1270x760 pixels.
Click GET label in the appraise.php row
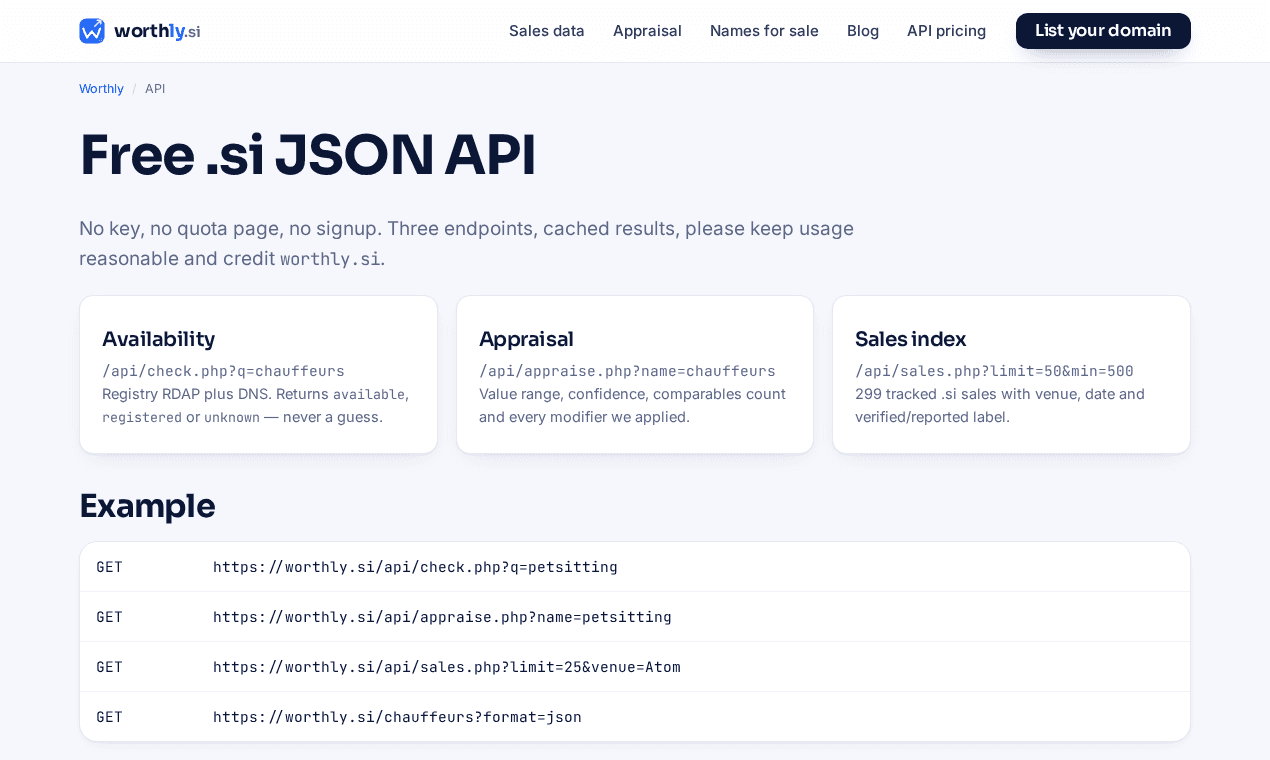[109, 617]
